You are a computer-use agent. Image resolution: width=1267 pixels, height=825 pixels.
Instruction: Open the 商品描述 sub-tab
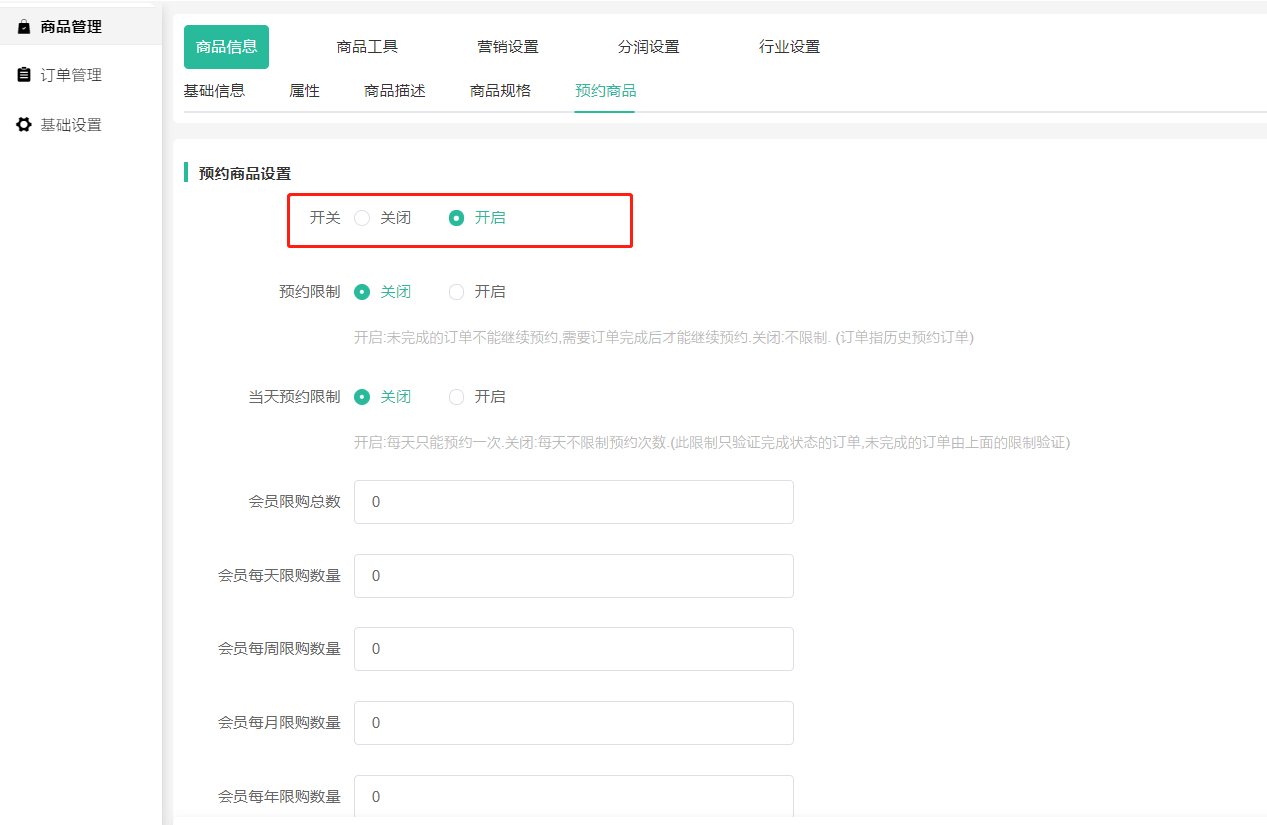[395, 91]
